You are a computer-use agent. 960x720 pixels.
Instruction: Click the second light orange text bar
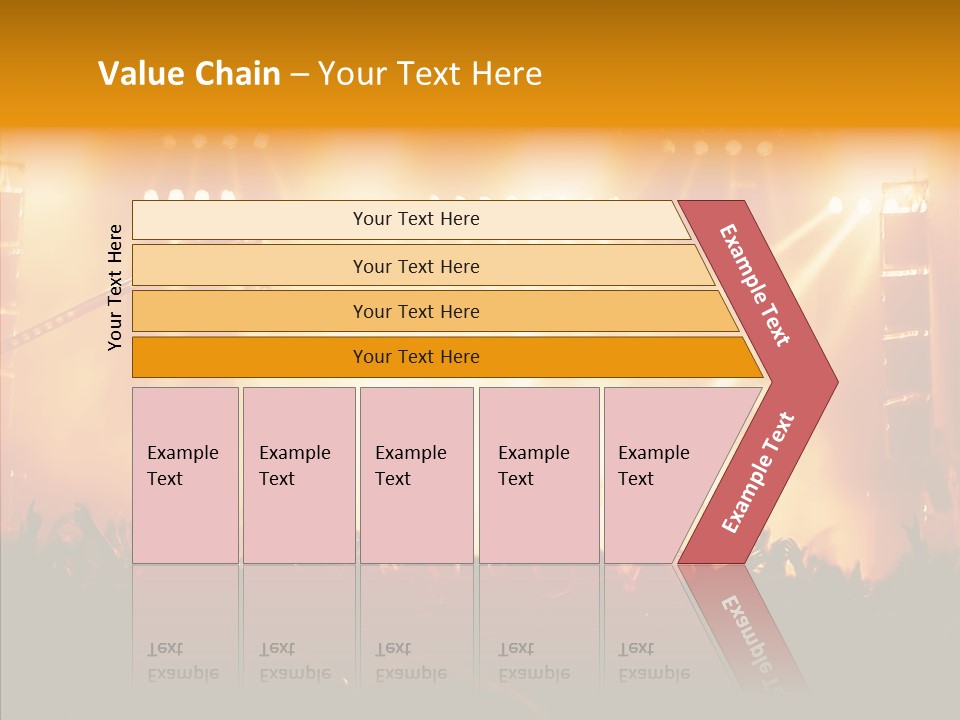click(x=415, y=266)
